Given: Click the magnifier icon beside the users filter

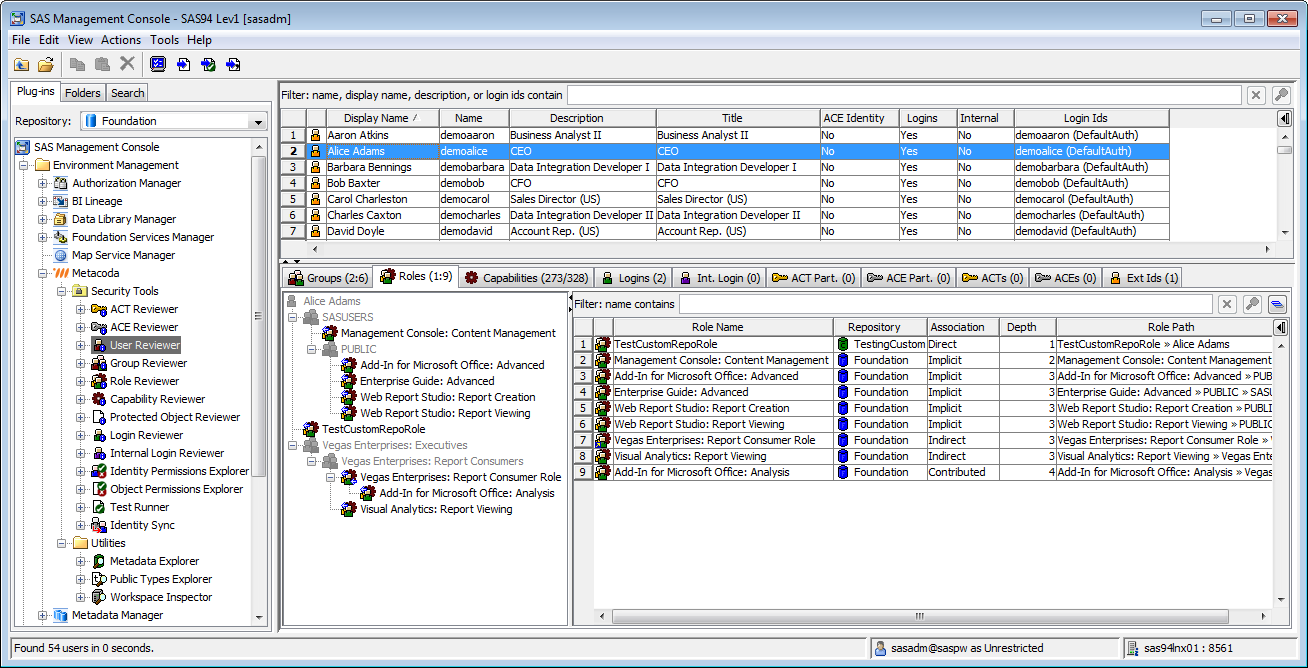Looking at the screenshot, I should click(1281, 95).
